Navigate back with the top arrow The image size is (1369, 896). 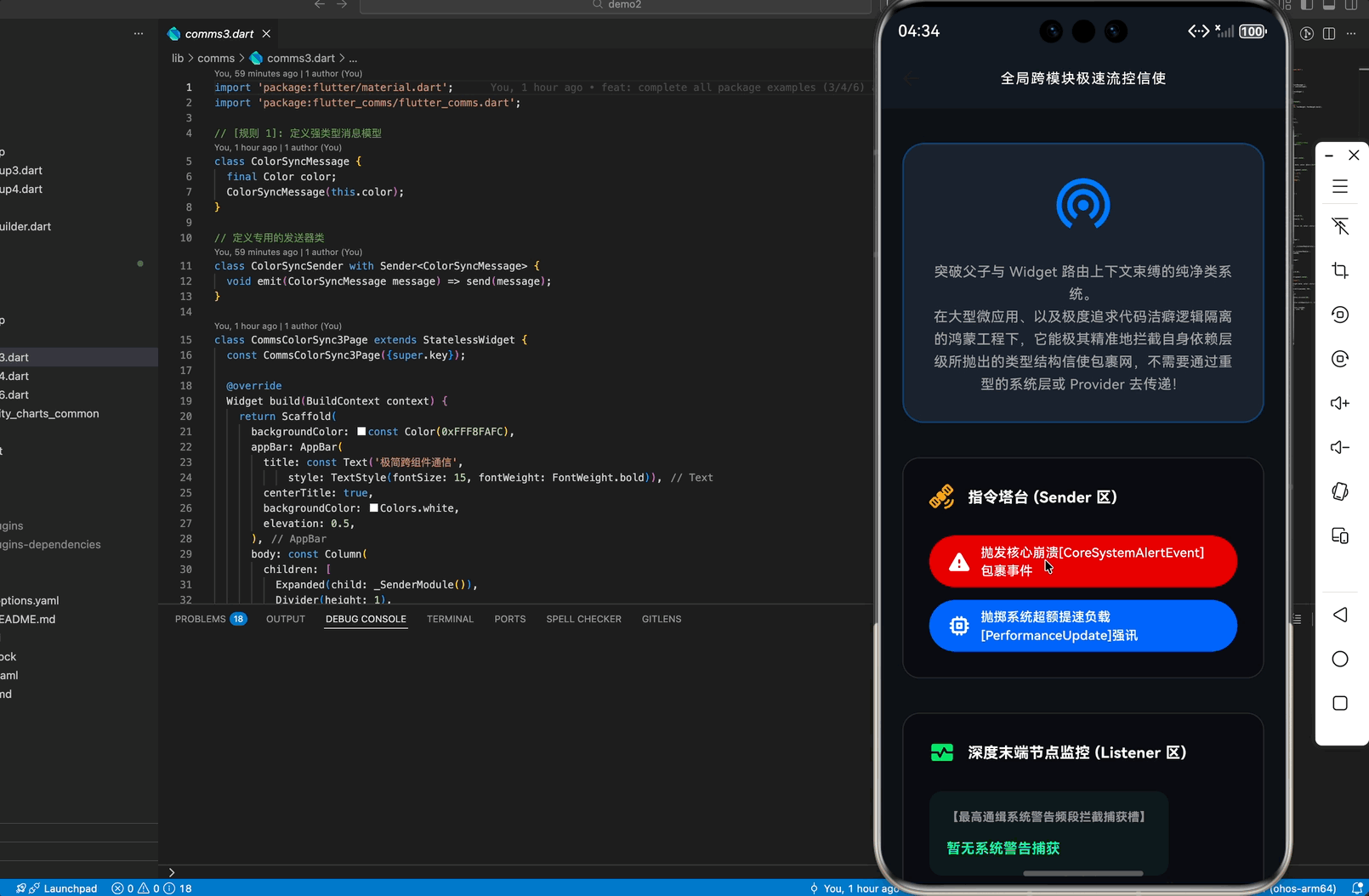[x=320, y=4]
